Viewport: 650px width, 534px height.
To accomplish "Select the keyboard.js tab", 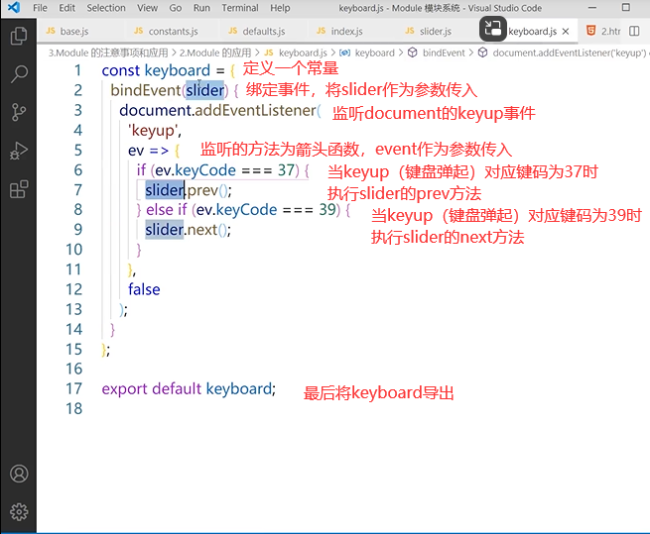I will point(532,32).
